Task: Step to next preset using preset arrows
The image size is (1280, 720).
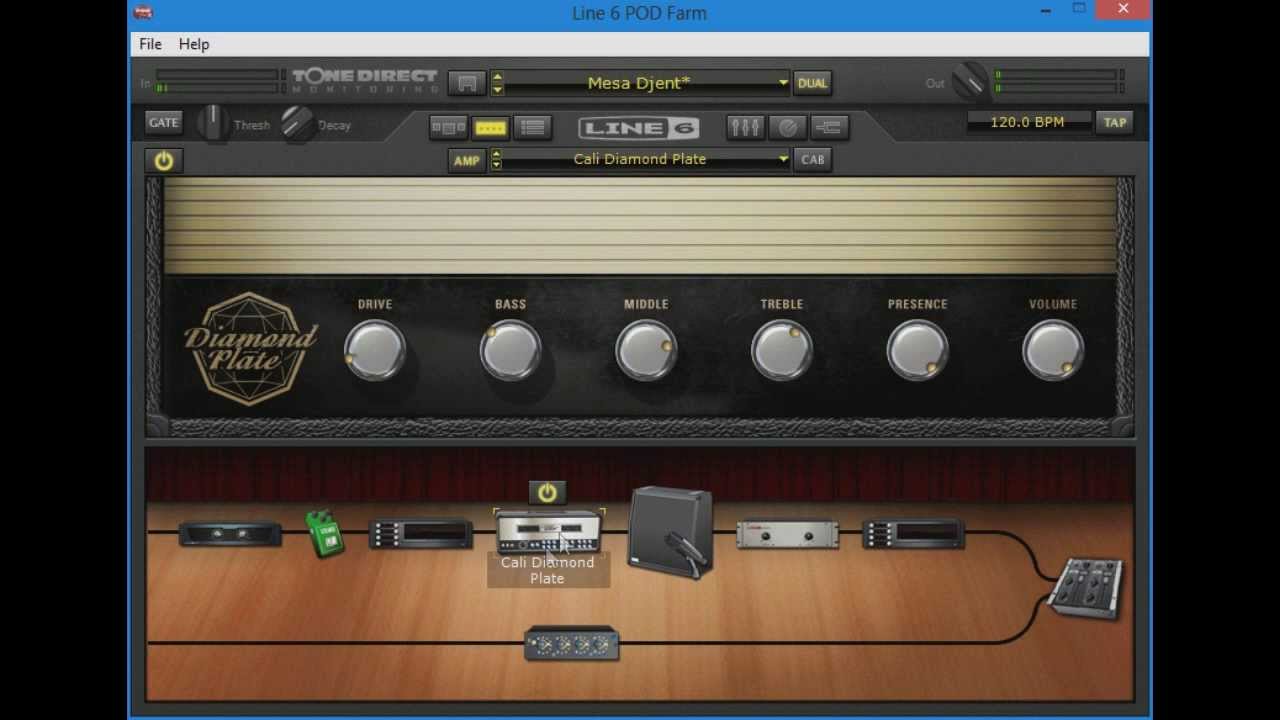Action: click(x=497, y=89)
